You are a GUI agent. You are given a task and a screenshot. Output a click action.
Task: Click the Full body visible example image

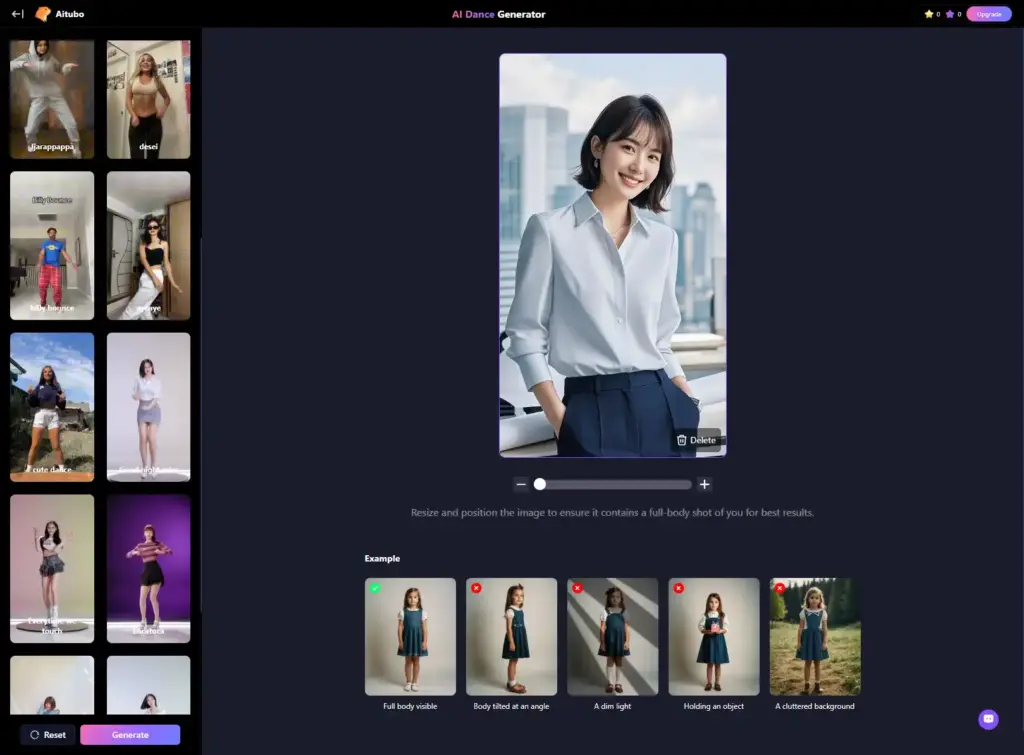pyautogui.click(x=410, y=636)
